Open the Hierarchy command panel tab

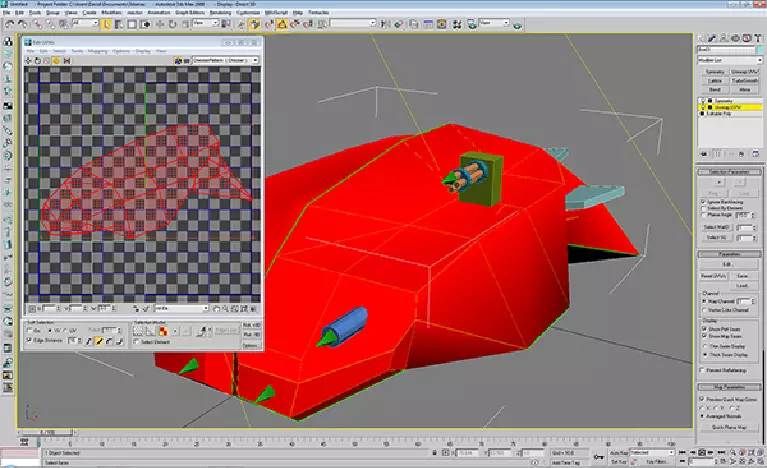724,36
